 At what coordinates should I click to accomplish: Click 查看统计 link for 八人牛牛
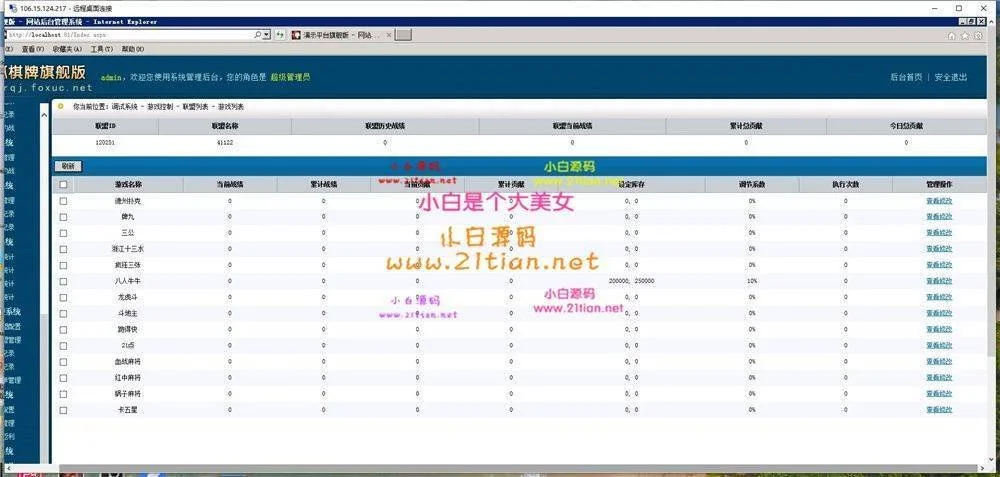tap(939, 281)
